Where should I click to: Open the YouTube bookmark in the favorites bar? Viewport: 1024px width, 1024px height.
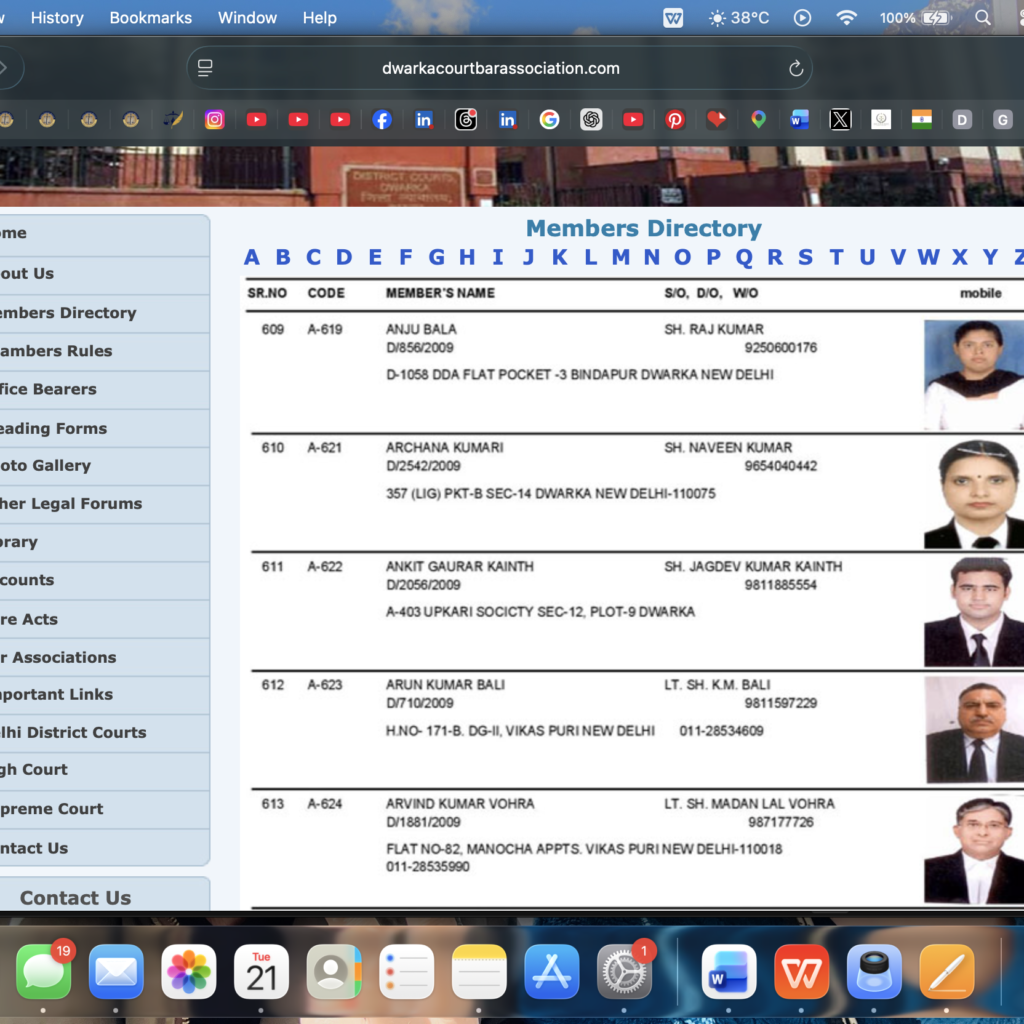(256, 119)
